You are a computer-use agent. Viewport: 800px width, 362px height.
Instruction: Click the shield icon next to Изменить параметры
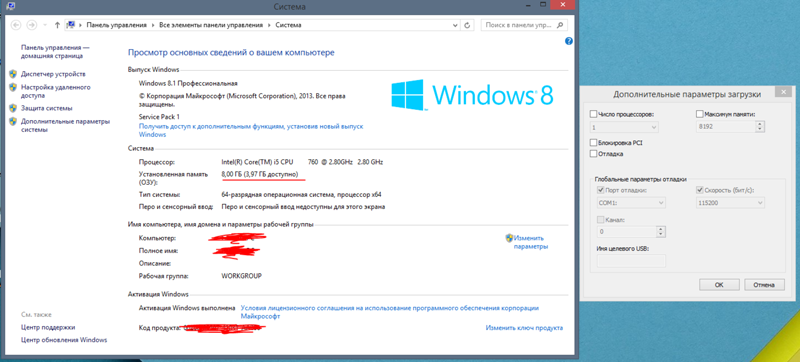click(509, 238)
